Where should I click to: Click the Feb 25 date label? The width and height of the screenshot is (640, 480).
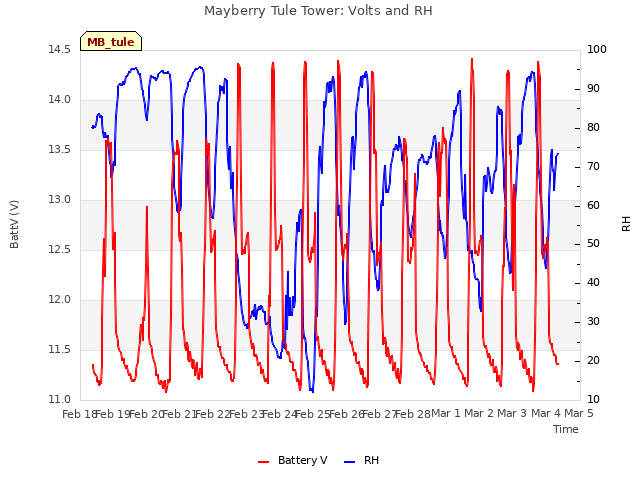(313, 414)
